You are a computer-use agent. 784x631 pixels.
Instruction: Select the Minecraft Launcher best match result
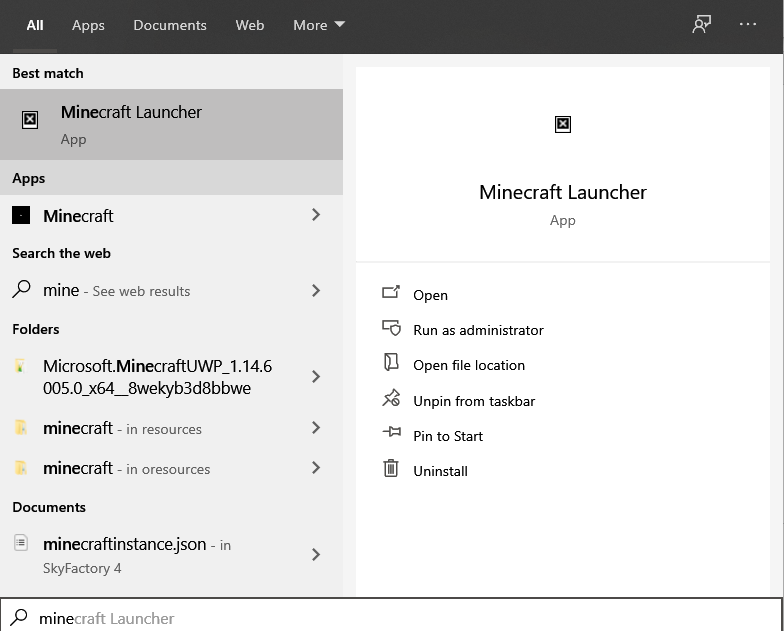point(172,124)
